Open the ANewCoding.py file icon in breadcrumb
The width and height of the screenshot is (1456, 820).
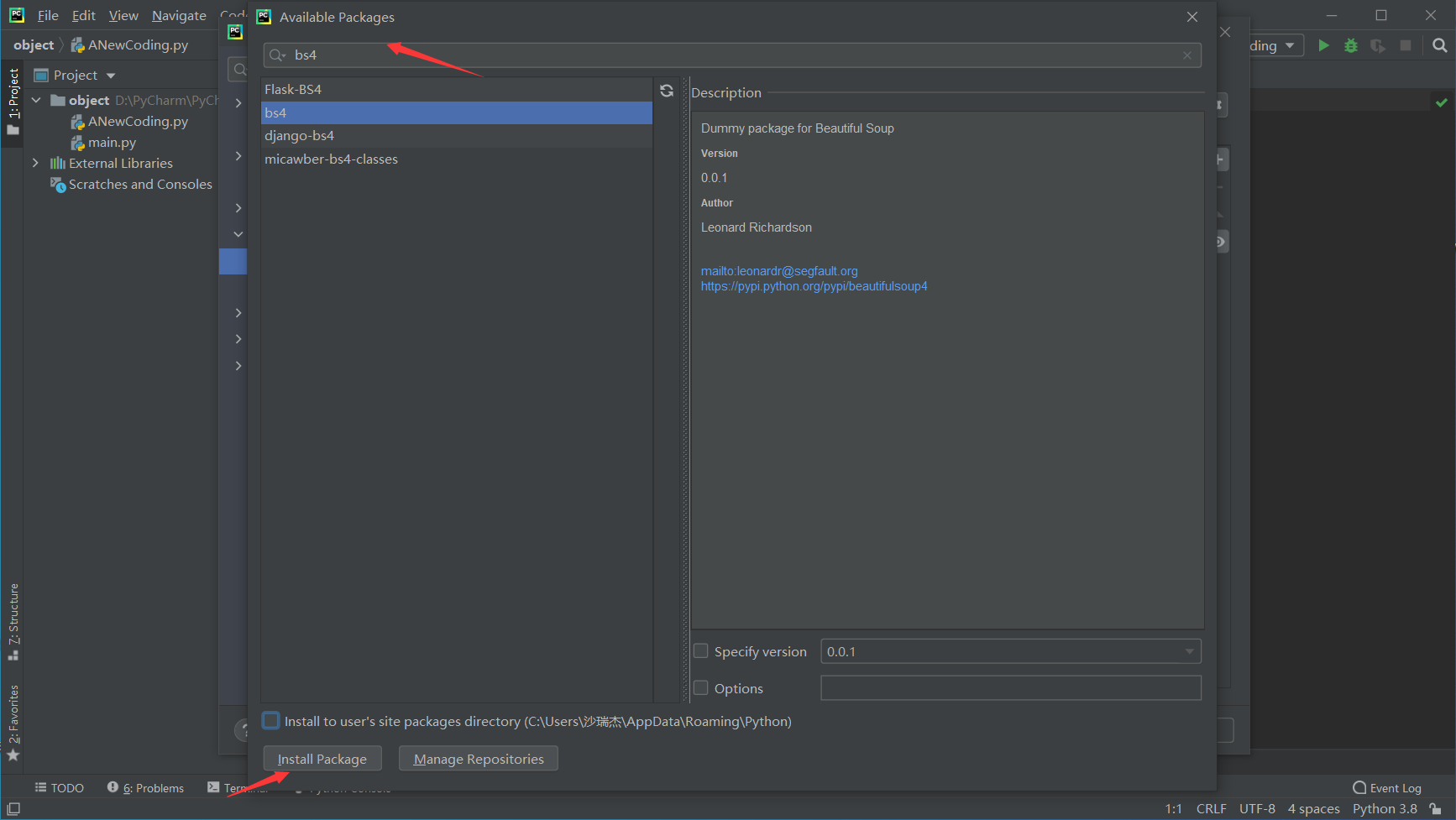coord(77,45)
